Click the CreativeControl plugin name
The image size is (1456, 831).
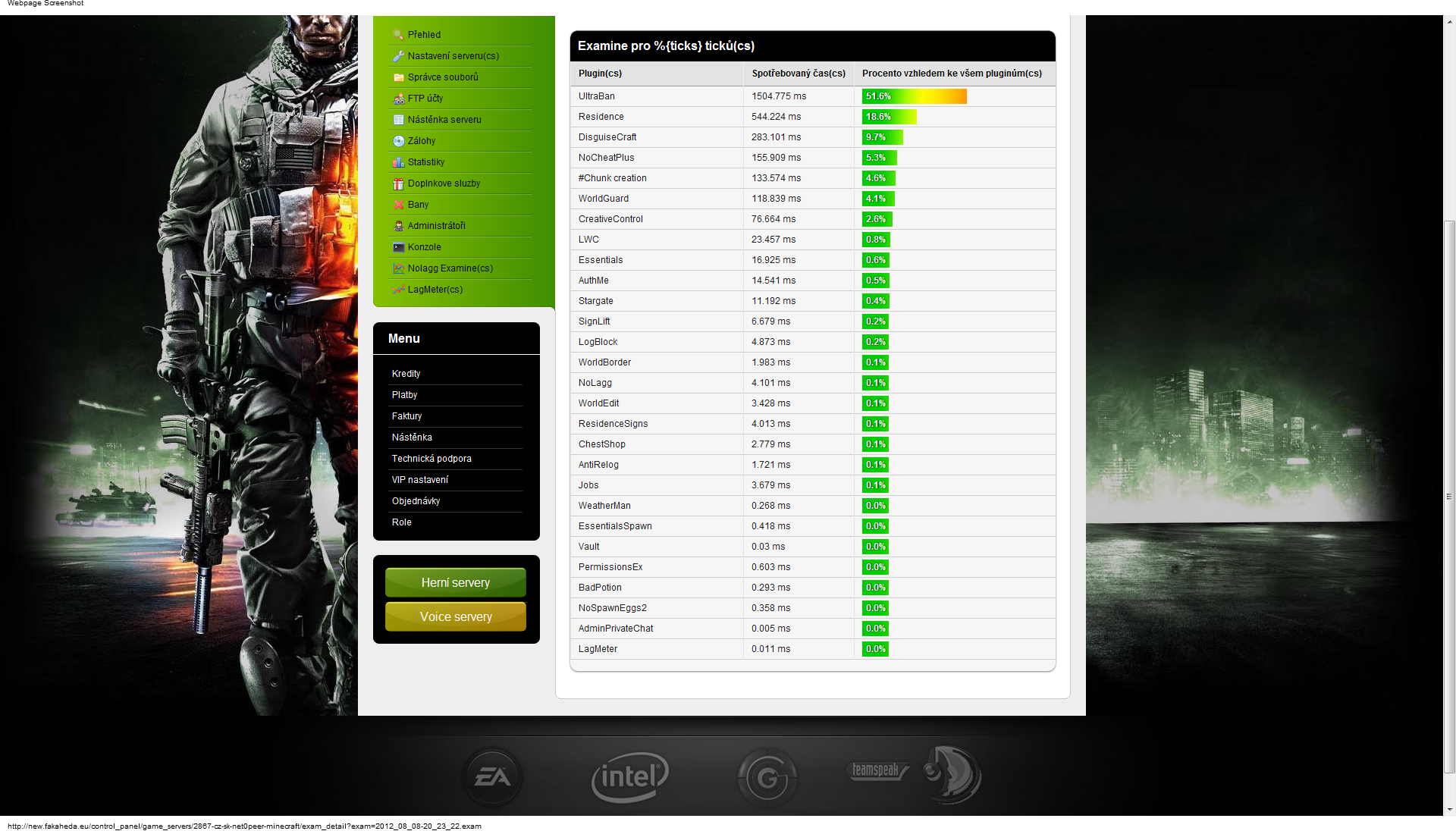pos(610,219)
